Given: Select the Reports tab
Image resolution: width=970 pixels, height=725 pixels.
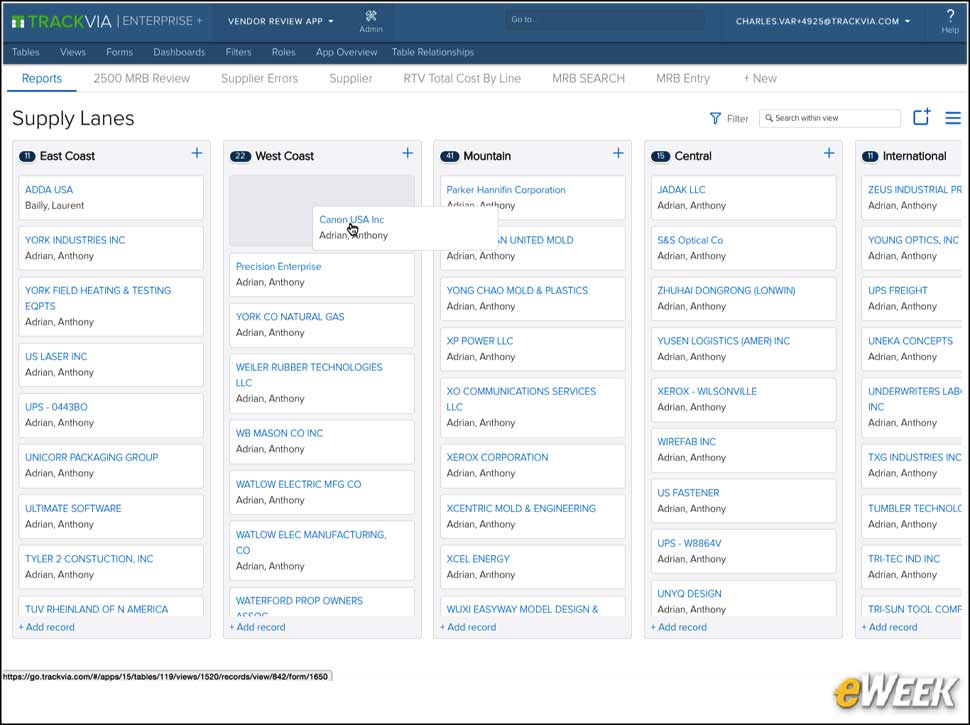Looking at the screenshot, I should 41,79.
